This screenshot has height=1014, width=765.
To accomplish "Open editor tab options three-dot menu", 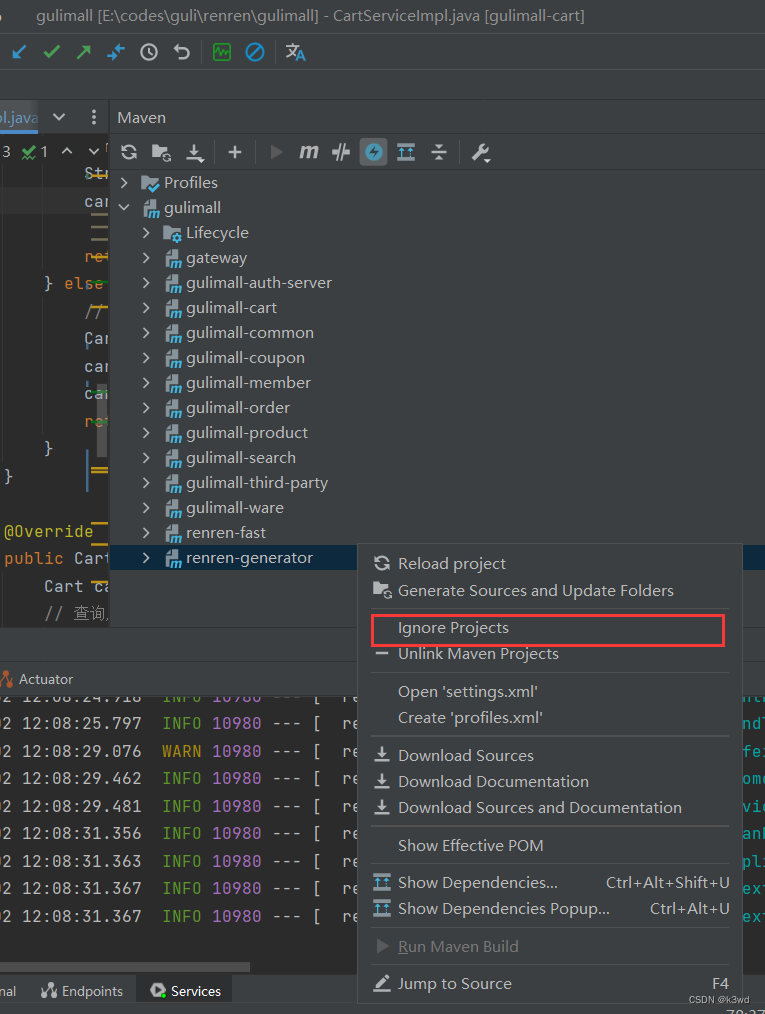I will tap(94, 117).
